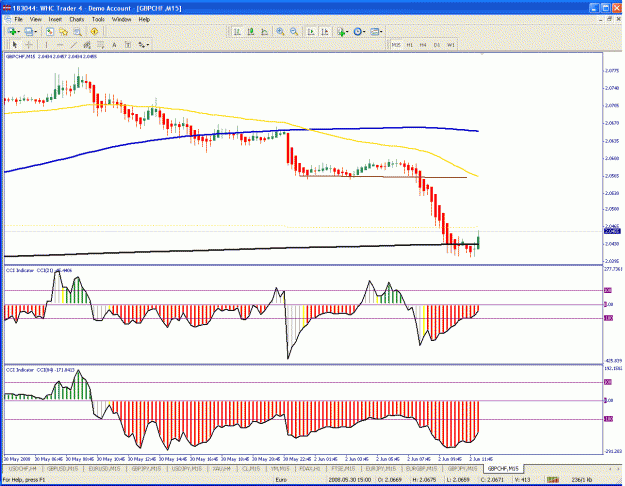Expand the Templates dropdown arrow
625x486 pixels.
pyautogui.click(x=381, y=32)
